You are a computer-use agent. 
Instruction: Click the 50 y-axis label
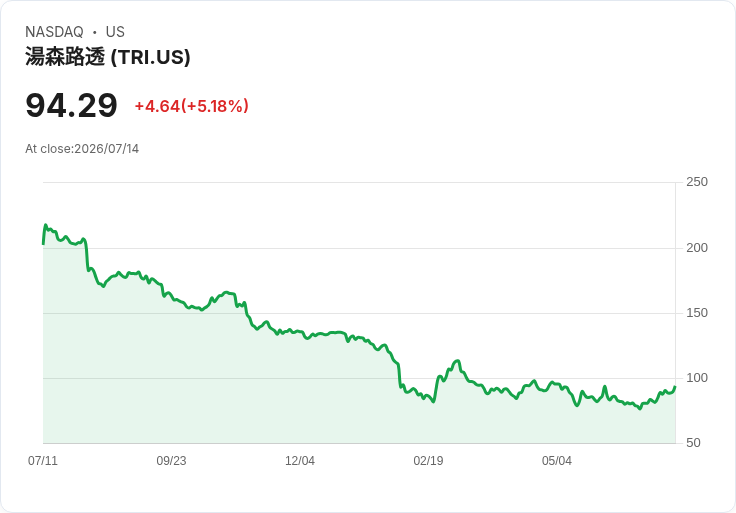[x=693, y=443]
